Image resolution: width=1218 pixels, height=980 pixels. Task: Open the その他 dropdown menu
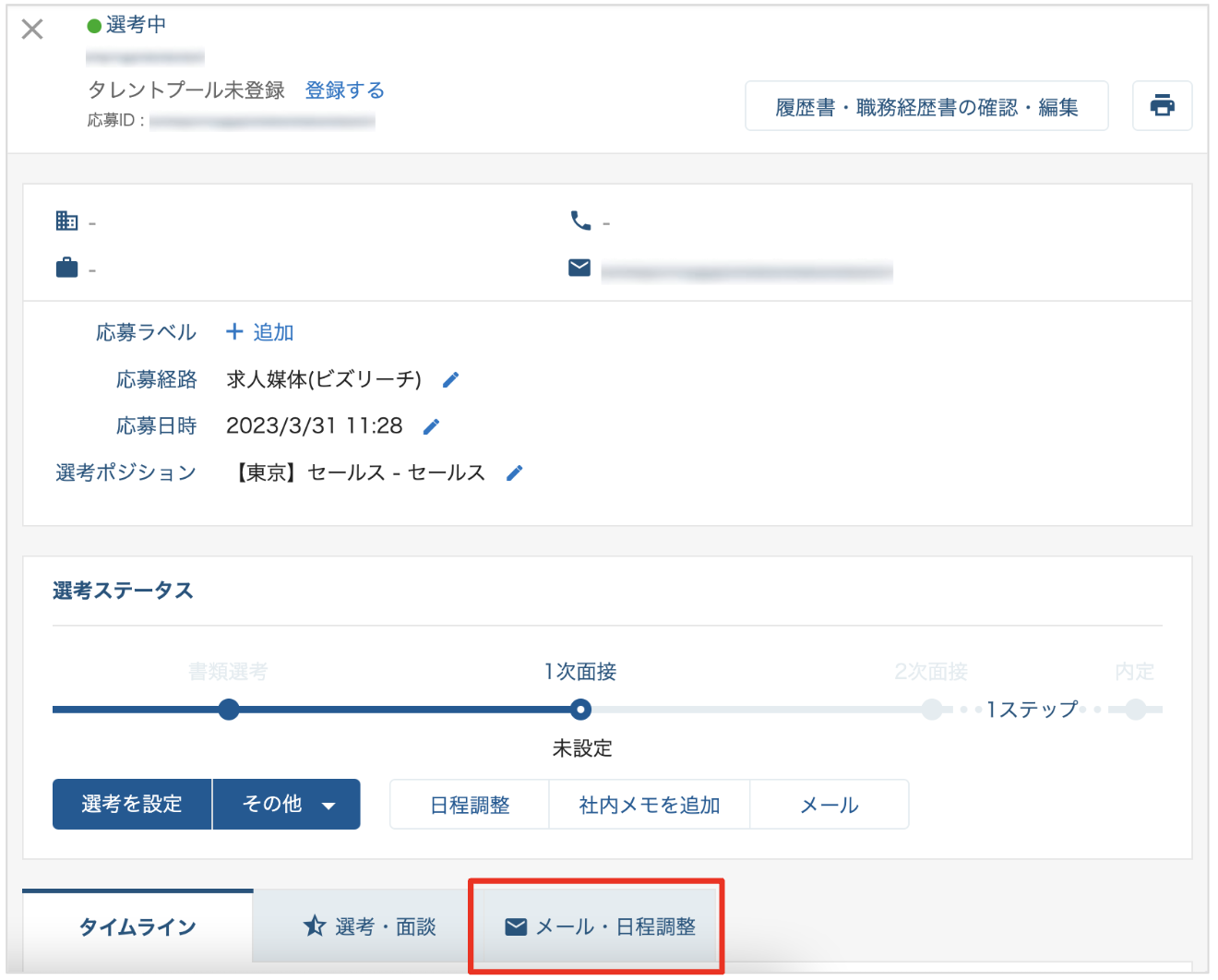pos(287,804)
